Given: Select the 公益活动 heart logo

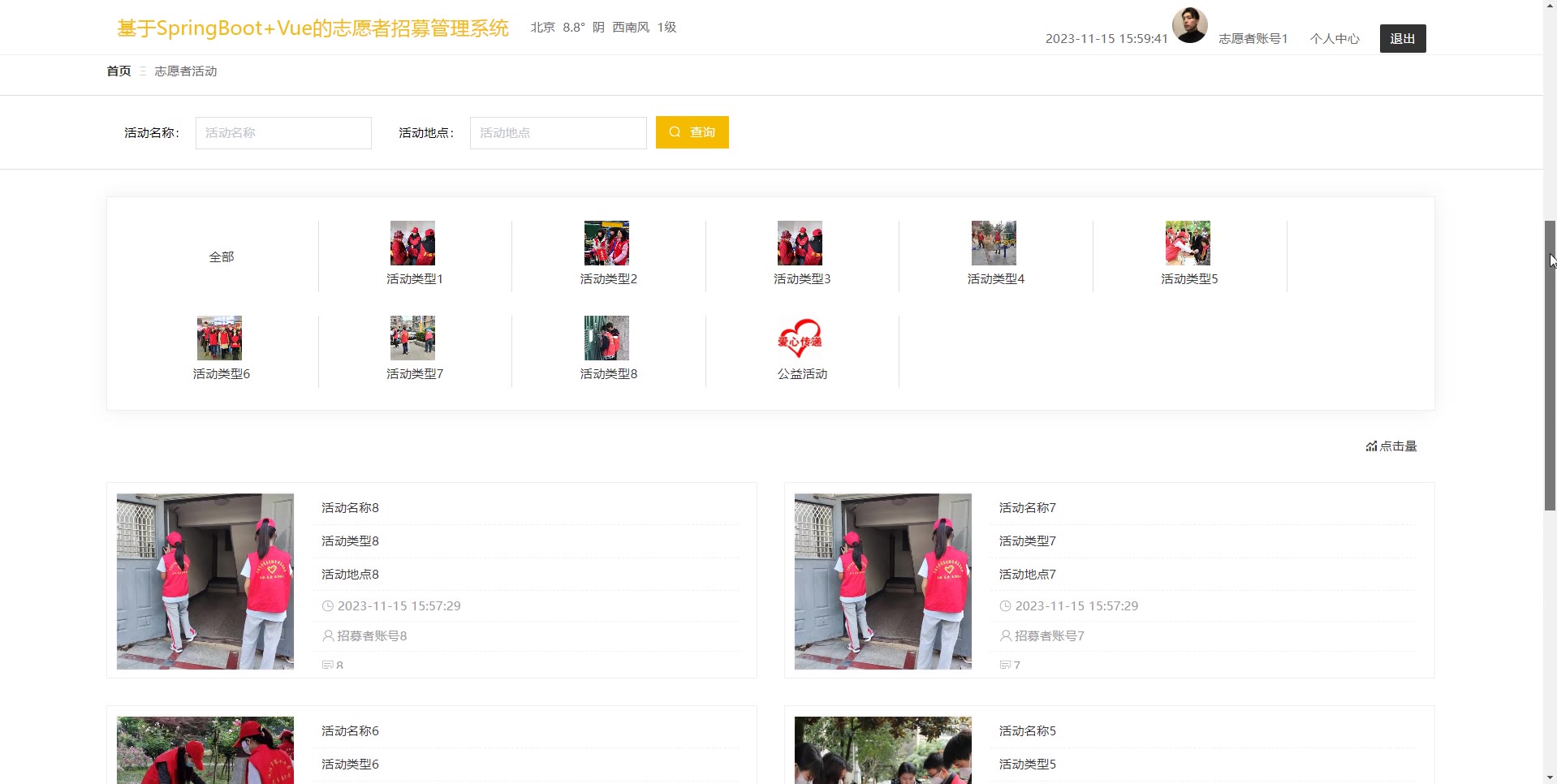Looking at the screenshot, I should [800, 338].
